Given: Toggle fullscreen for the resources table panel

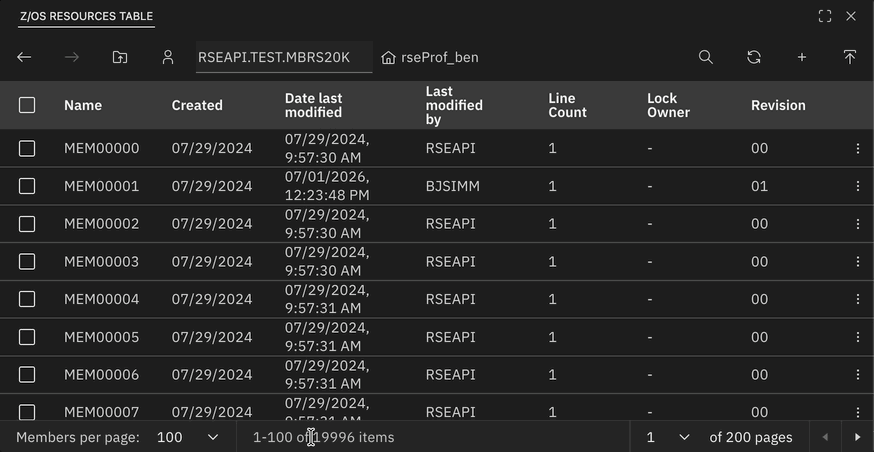Looking at the screenshot, I should click(x=825, y=16).
